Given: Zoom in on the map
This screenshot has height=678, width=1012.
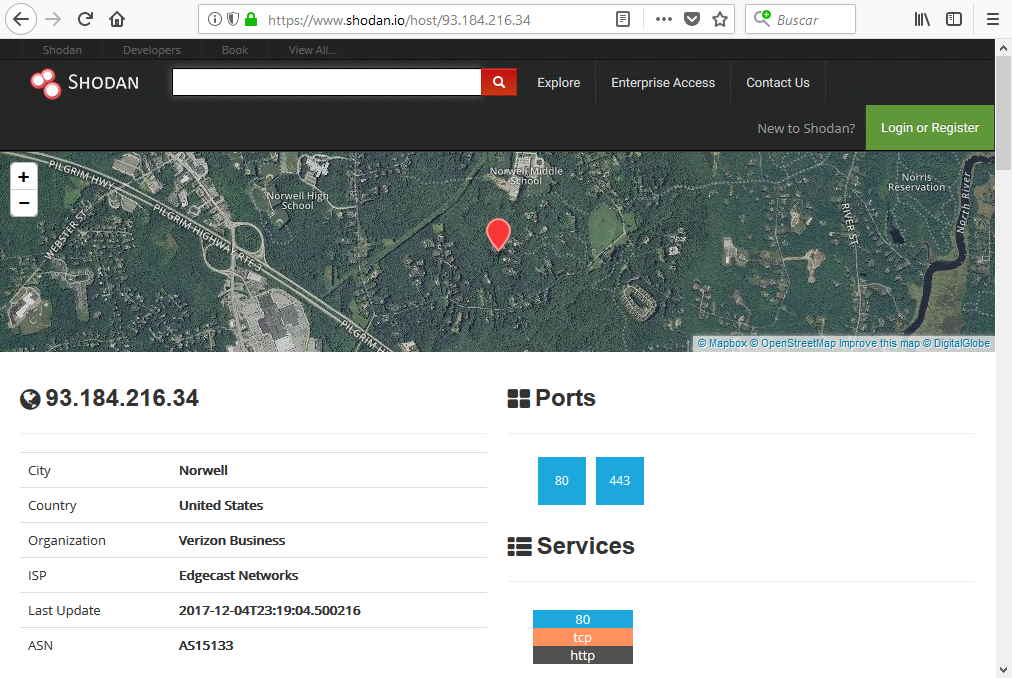Looking at the screenshot, I should [x=24, y=177].
